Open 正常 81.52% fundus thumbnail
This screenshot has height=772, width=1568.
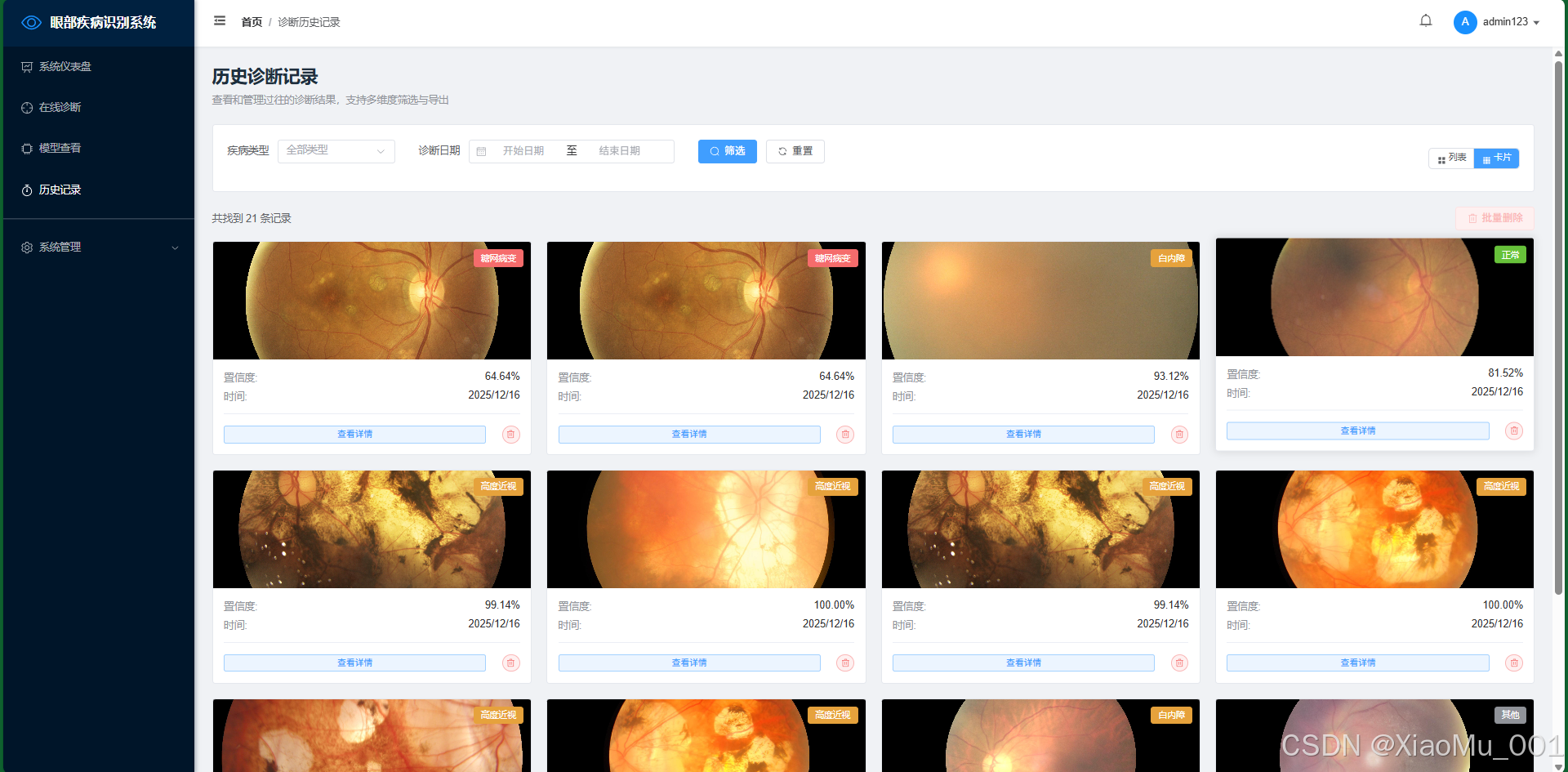tap(1374, 297)
